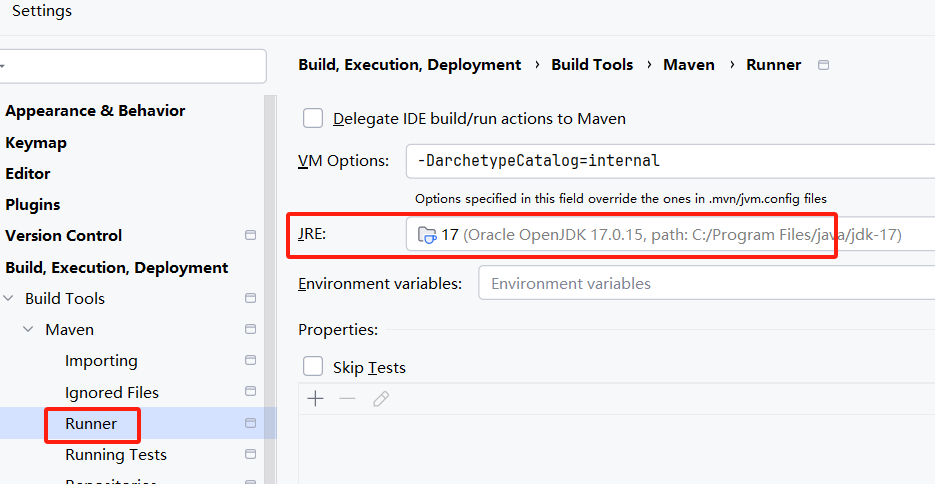Select Runner under Maven
This screenshot has height=484, width=935.
(91, 424)
